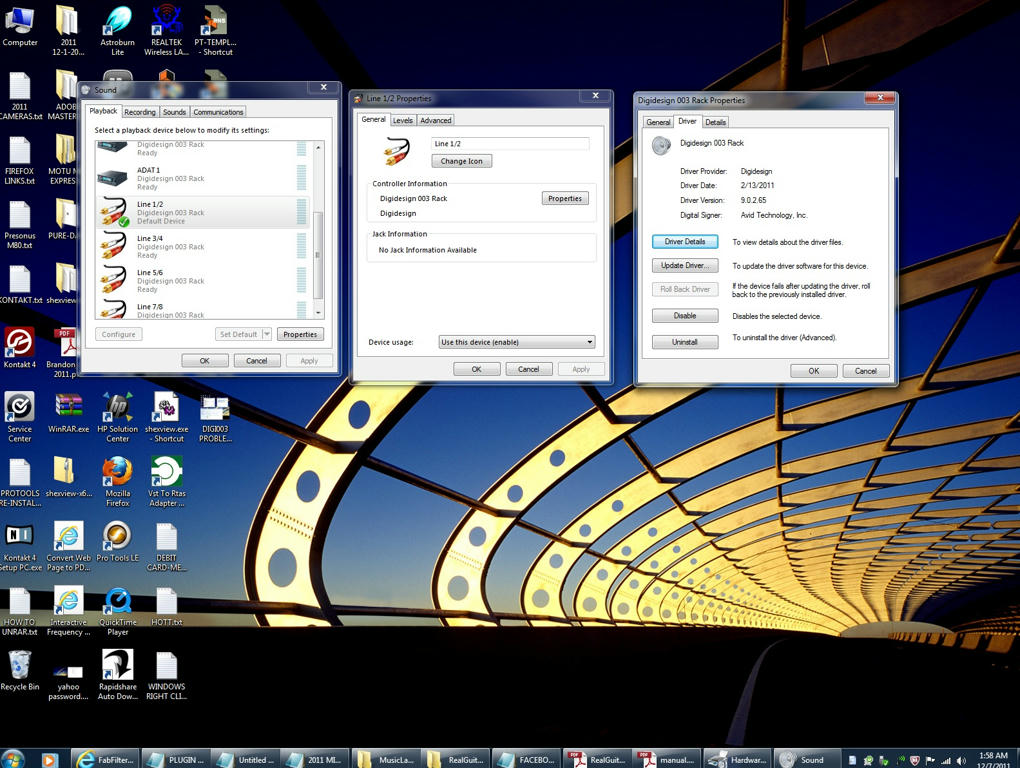Launch Mozilla Firefox from desktop
1020x768 pixels.
(117, 481)
